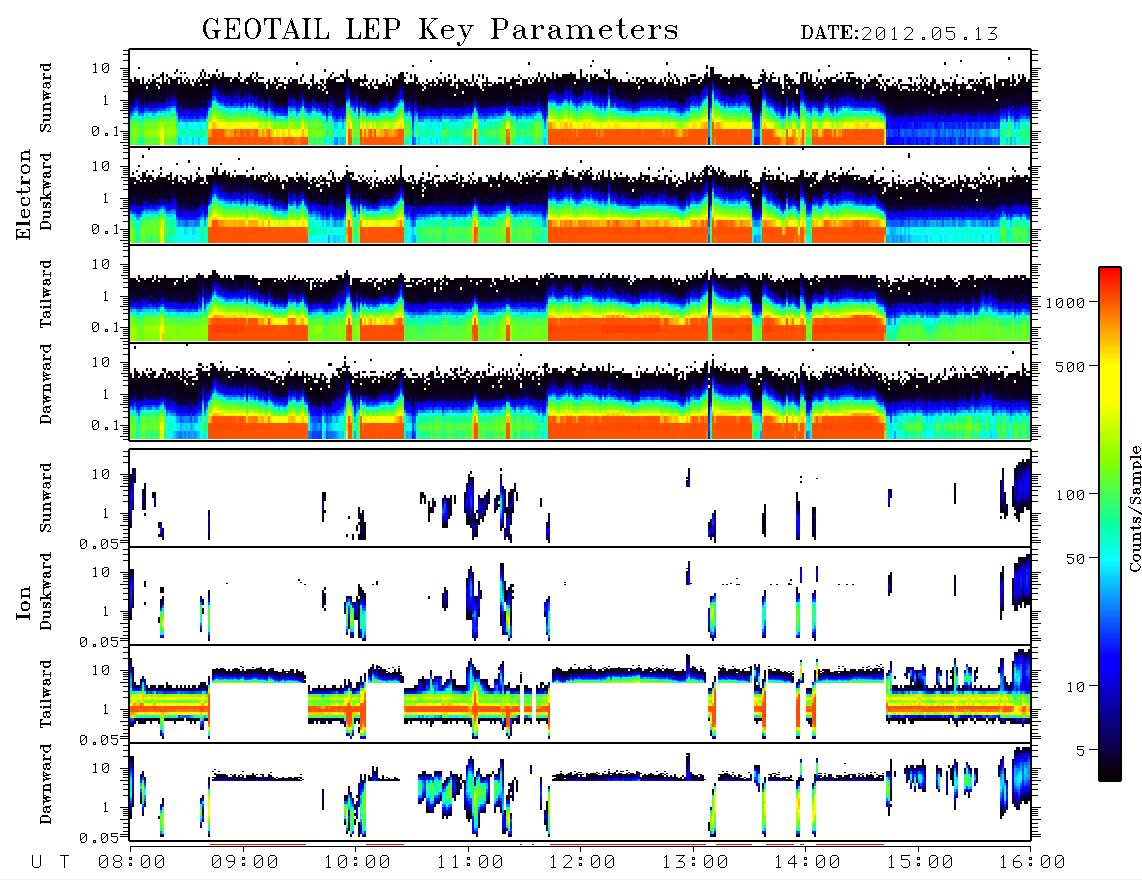Click the Ion Dawnward panel label
Image resolution: width=1142 pixels, height=880 pixels.
click(46, 783)
